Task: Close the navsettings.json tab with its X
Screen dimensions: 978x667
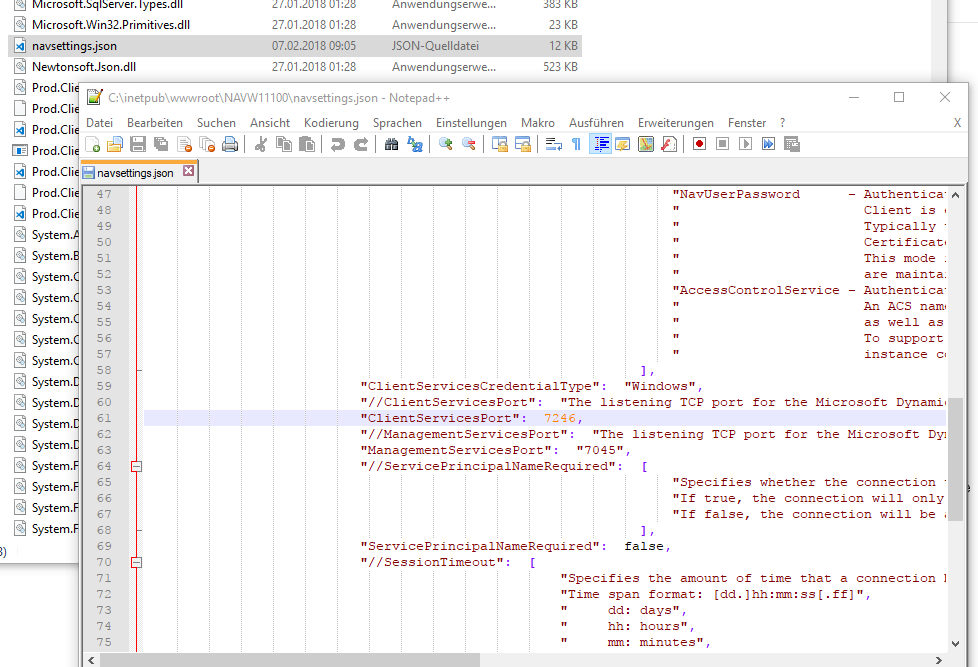Action: (x=187, y=172)
